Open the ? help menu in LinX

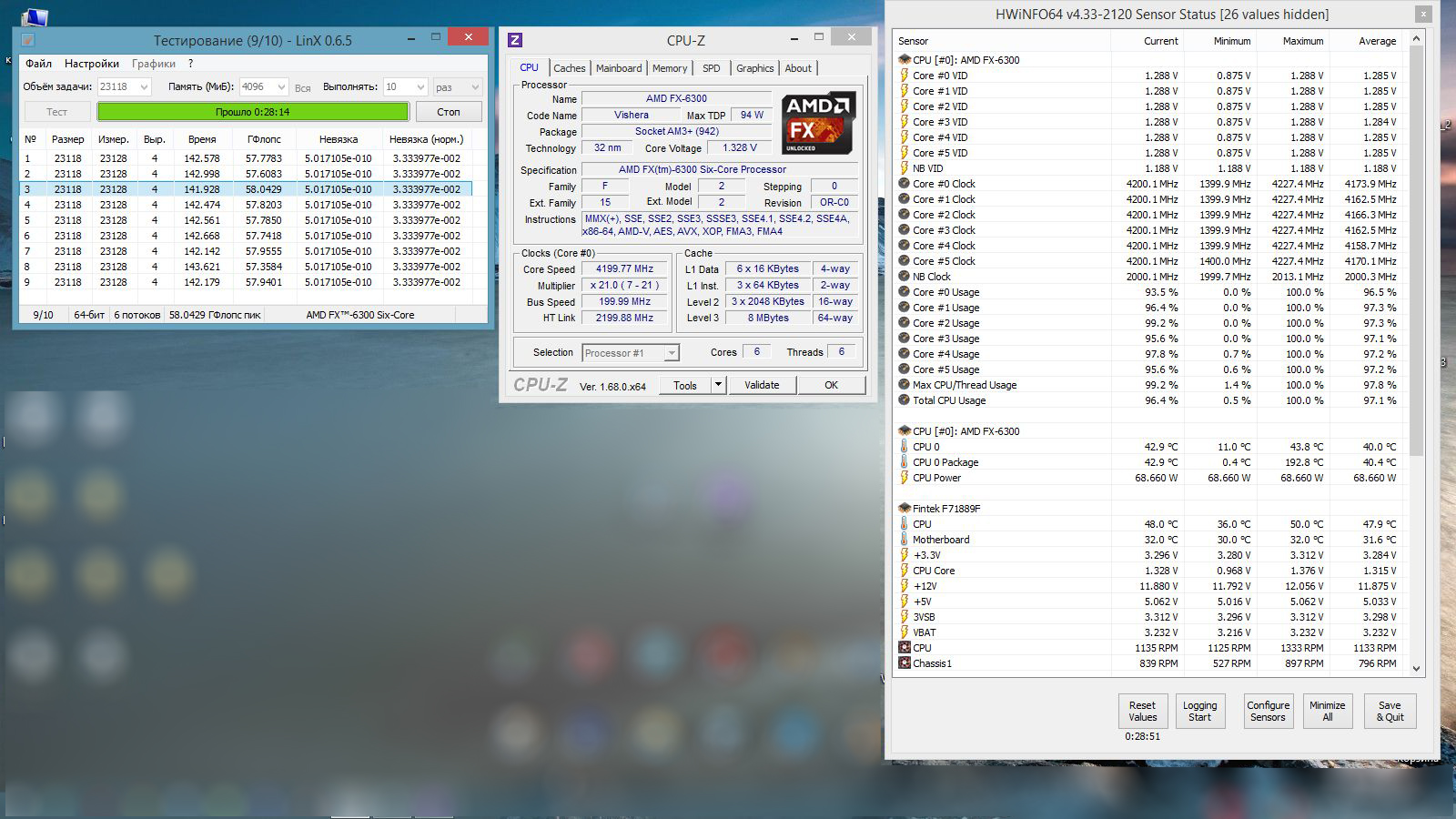point(190,64)
